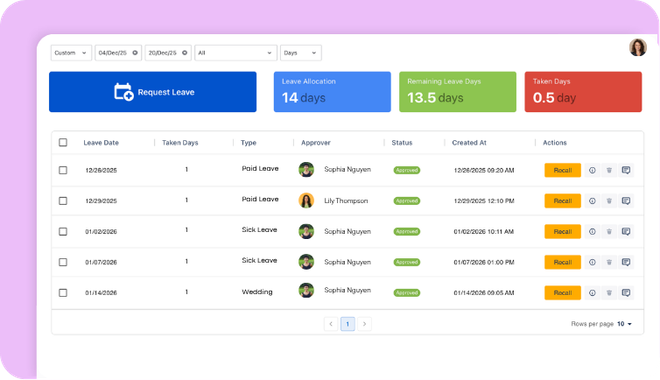Click Lily Thompson's approver avatar
660x380 pixels.
tap(306, 201)
